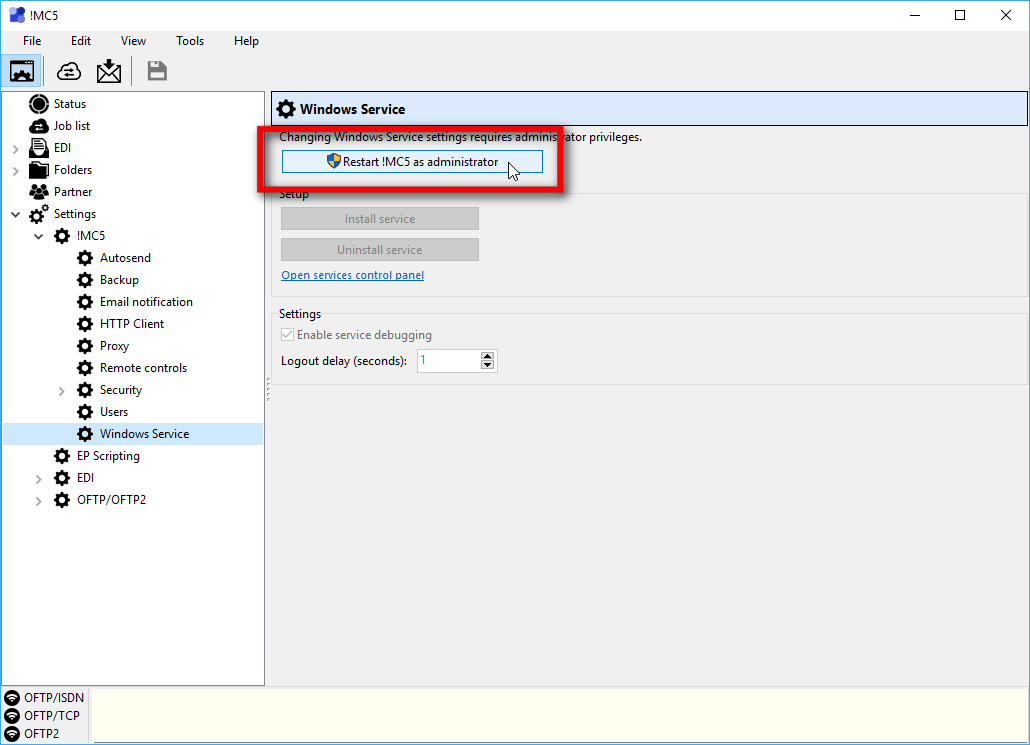Open Job list cloud icon
Viewport: 1030px width, 745px height.
[x=39, y=126]
